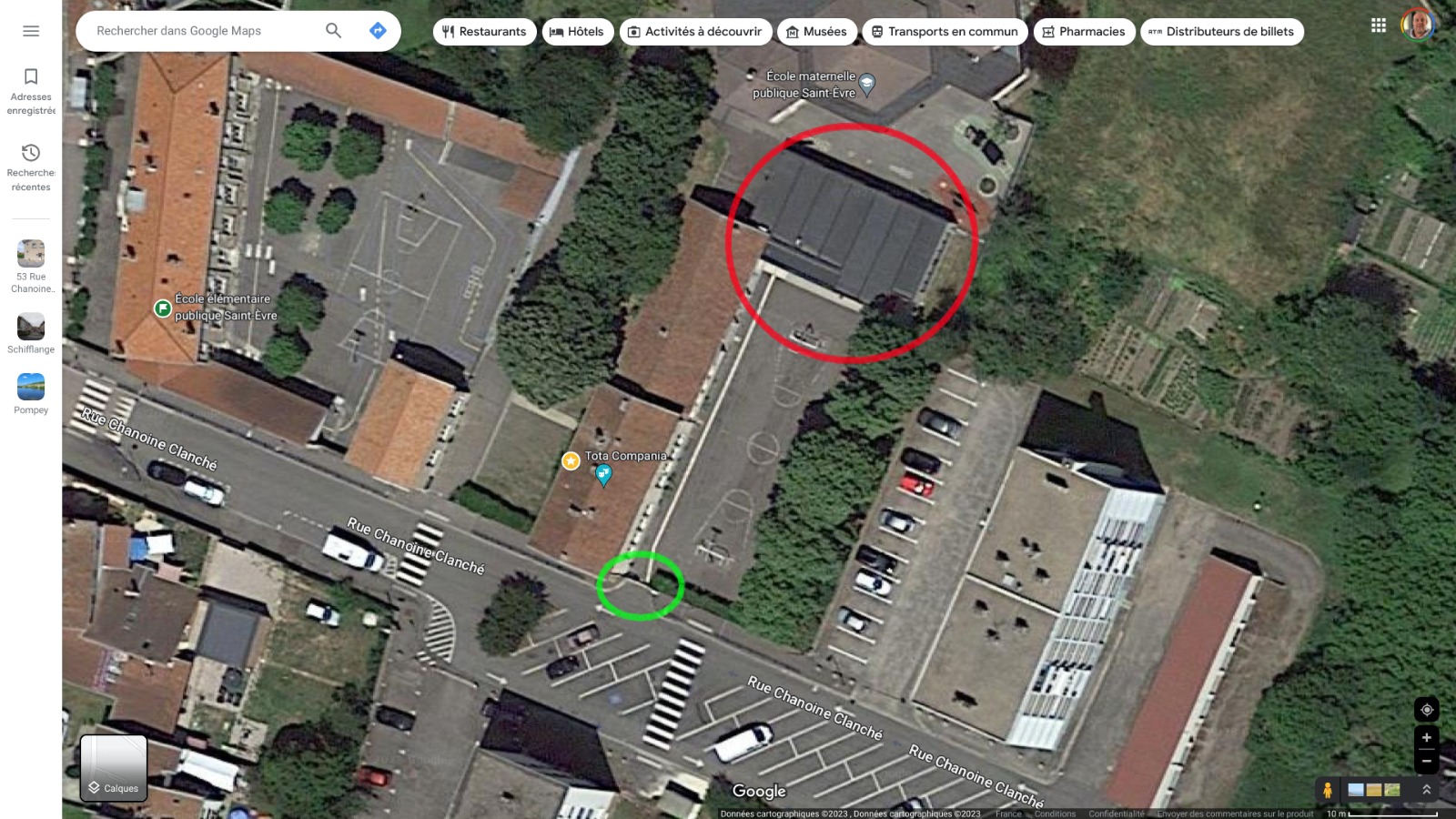1456x819 pixels.
Task: Open recent searches history icon
Action: [x=31, y=152]
